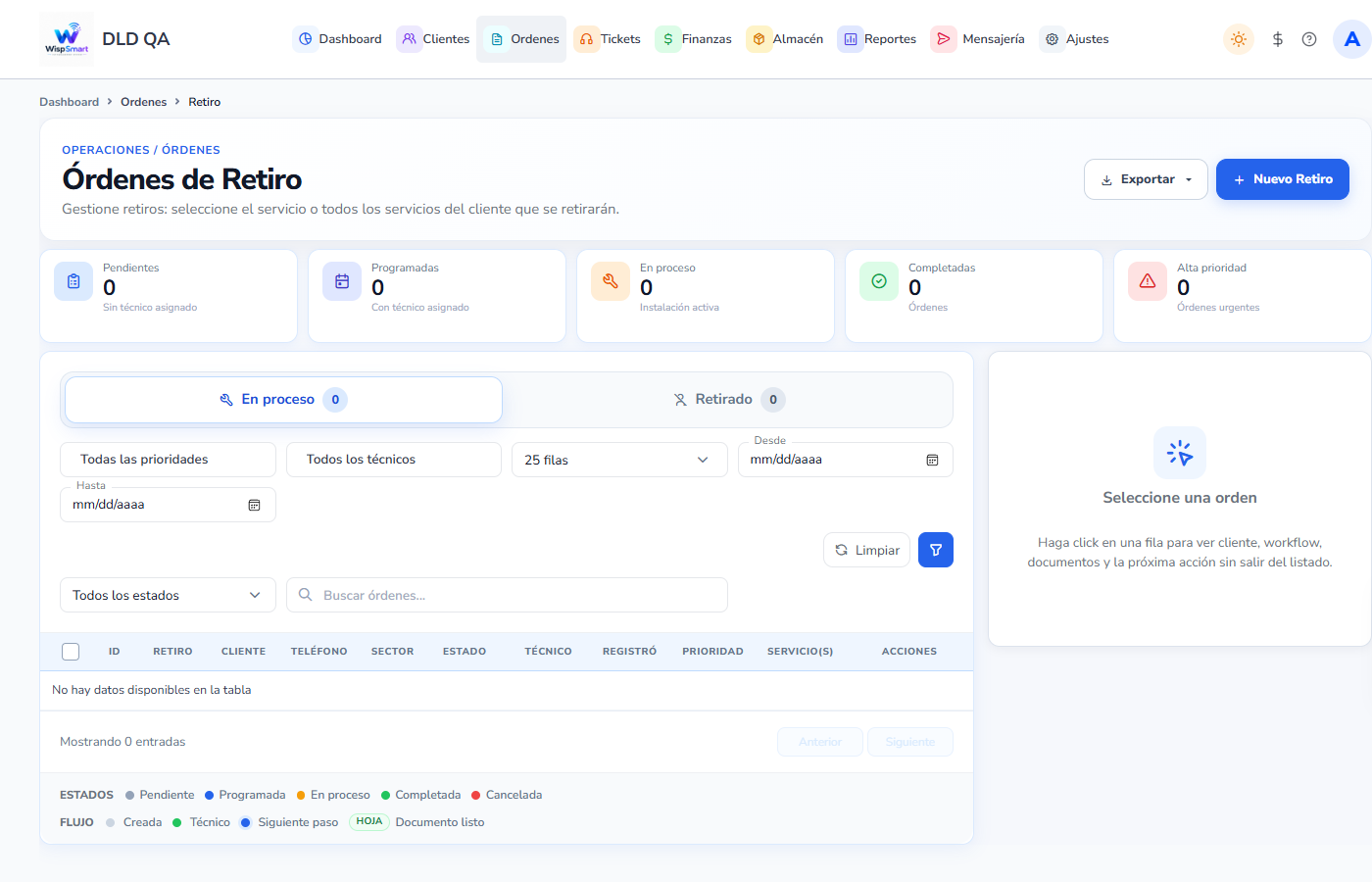
Task: Click the Limpiar button
Action: coord(867,550)
